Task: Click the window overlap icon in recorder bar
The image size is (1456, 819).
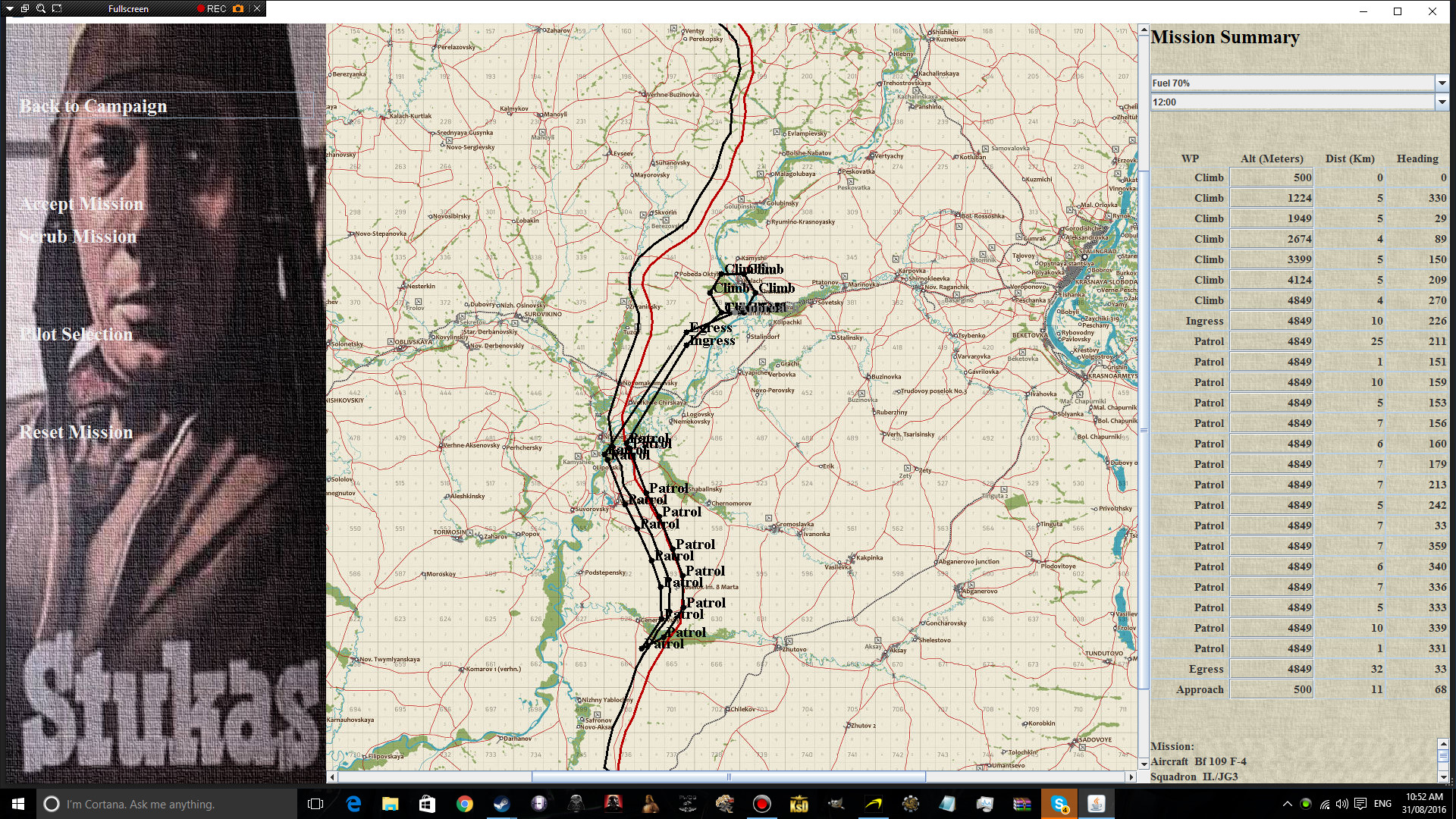Action: click(x=25, y=8)
